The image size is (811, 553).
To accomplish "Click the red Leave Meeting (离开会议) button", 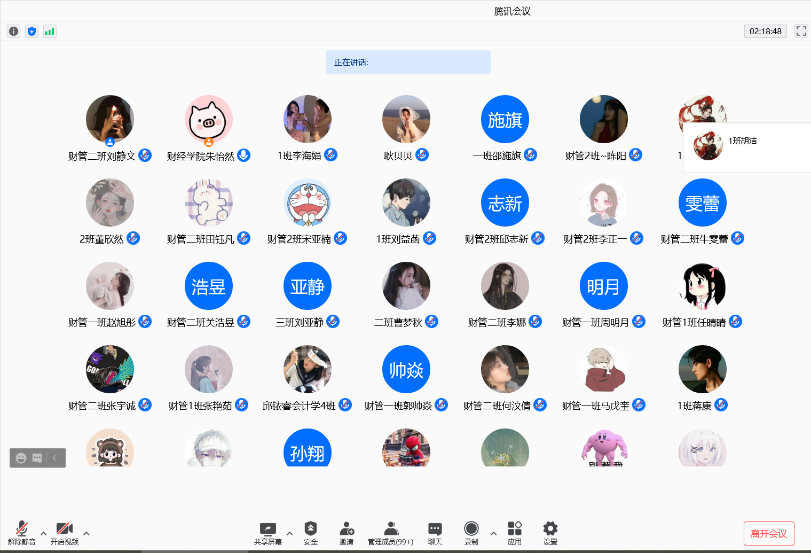I will coord(768,533).
